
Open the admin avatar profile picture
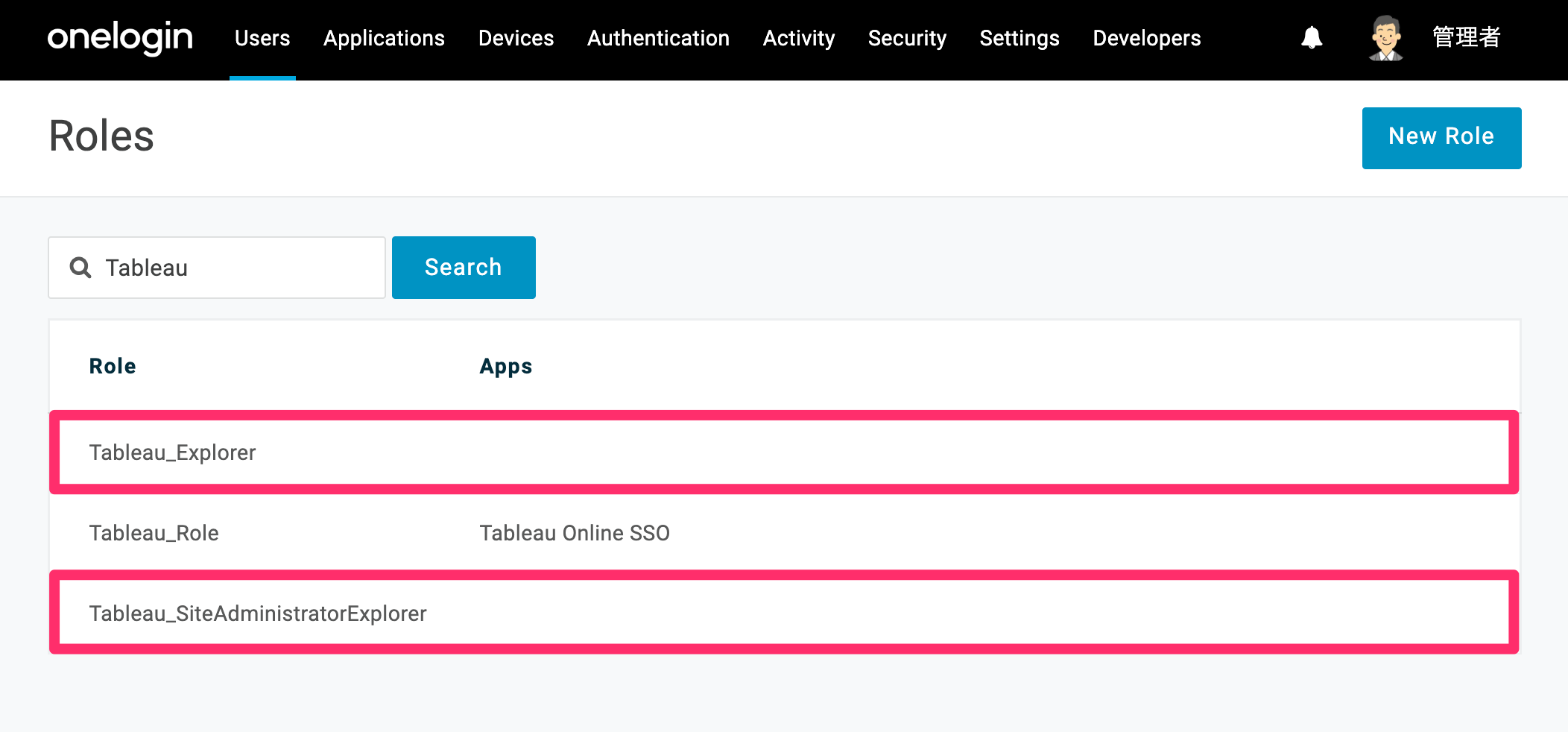pyautogui.click(x=1385, y=38)
